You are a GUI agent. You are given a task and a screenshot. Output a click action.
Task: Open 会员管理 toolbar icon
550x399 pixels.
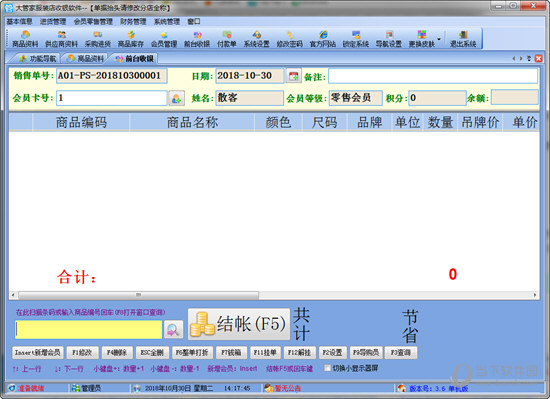[164, 39]
